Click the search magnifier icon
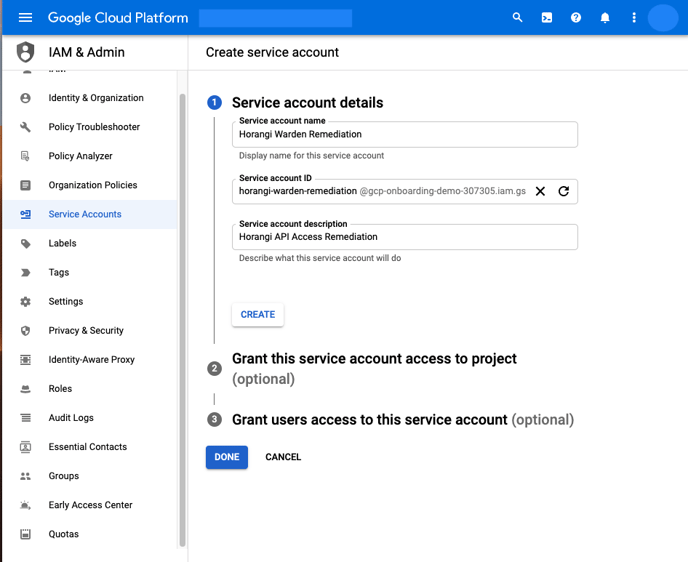This screenshot has width=688, height=562. click(x=517, y=18)
